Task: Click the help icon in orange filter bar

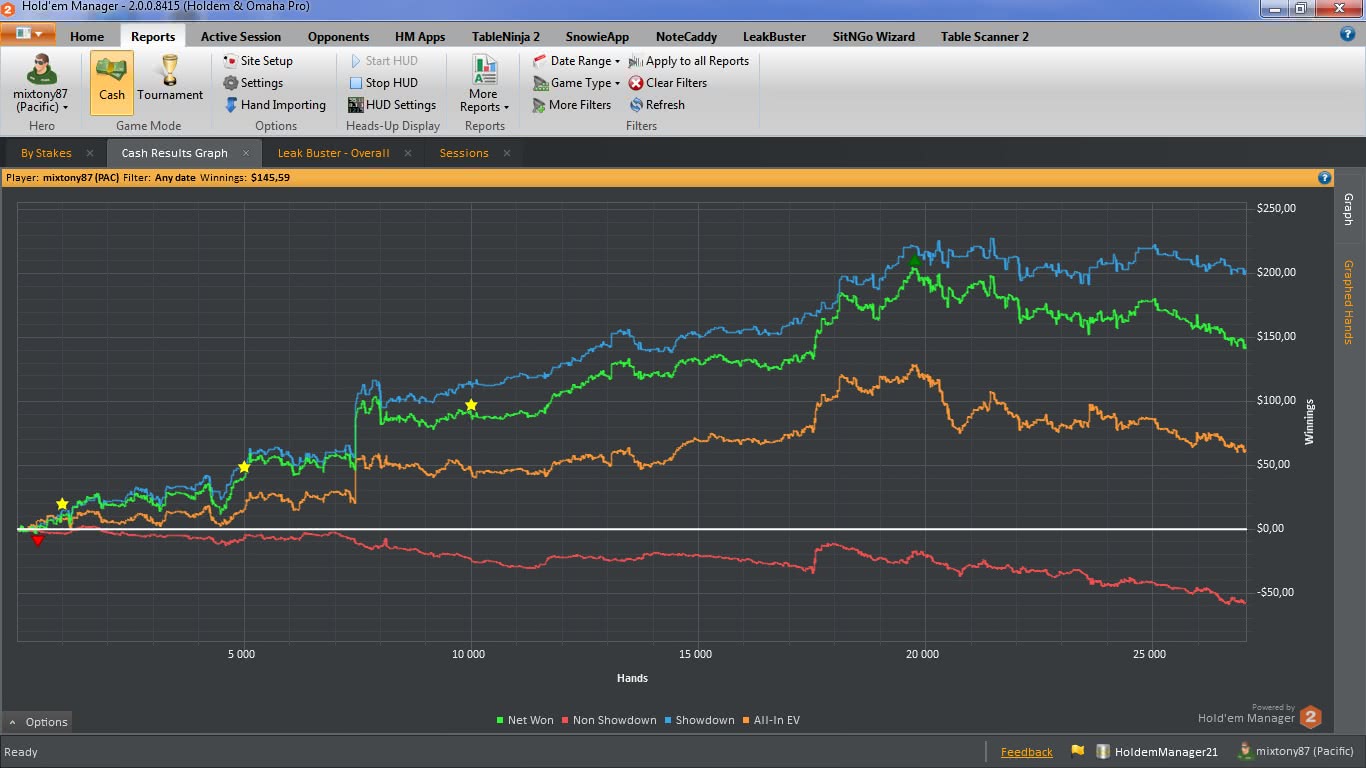Action: click(x=1324, y=178)
